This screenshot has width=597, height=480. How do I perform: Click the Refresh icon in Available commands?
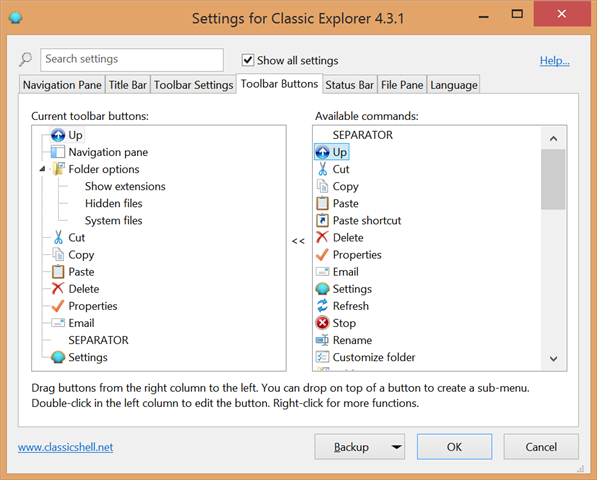[x=322, y=306]
